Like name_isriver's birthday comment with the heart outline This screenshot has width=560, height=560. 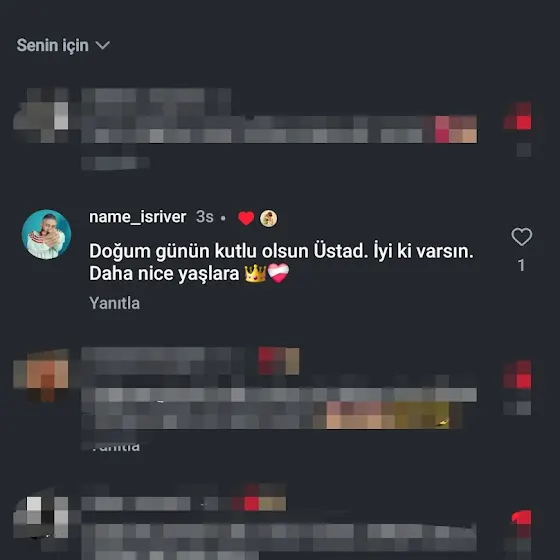click(521, 236)
